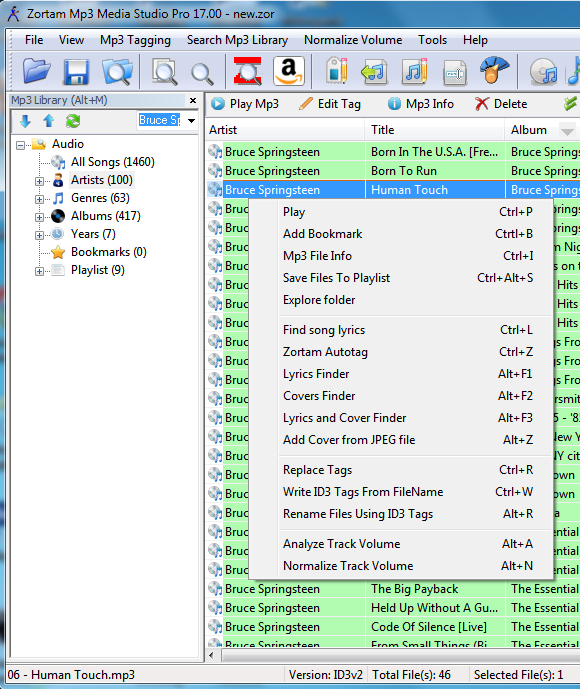580x689 pixels.
Task: Click the plain magnifying glass search icon
Action: point(202,73)
